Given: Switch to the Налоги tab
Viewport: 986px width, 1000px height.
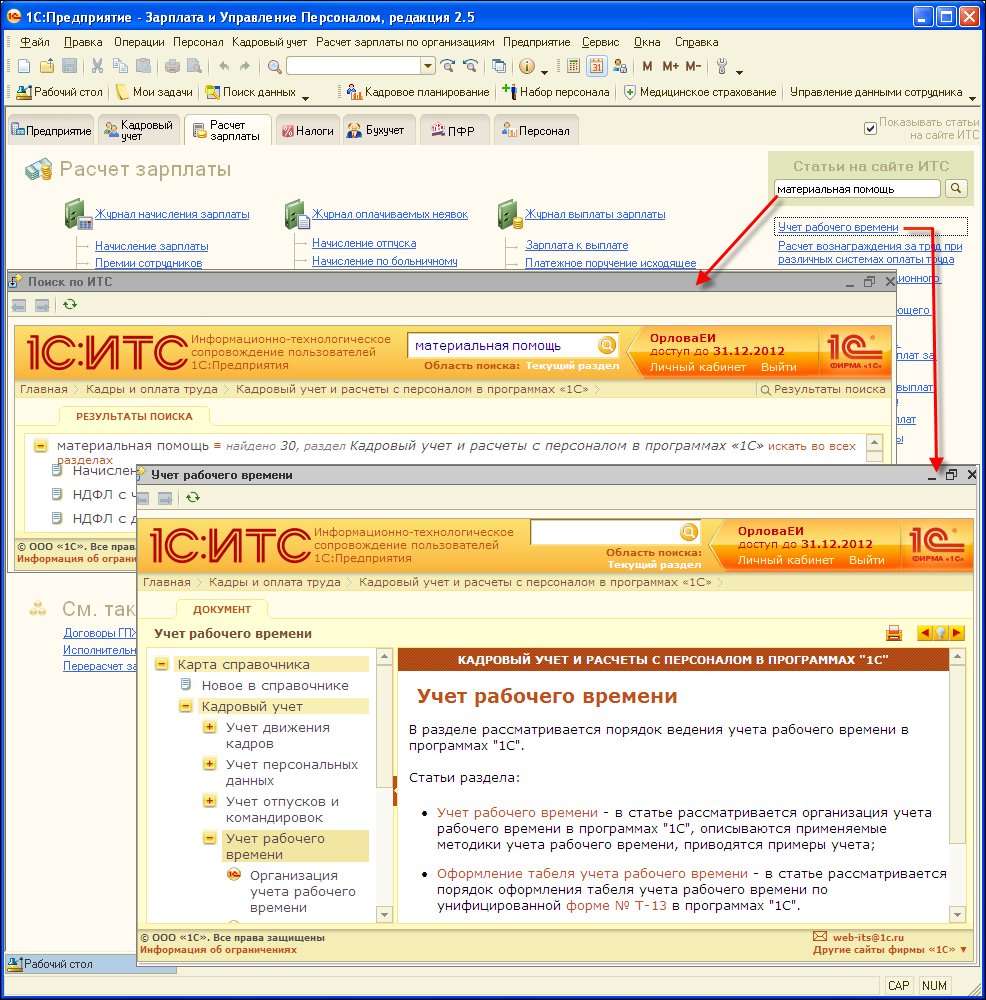Looking at the screenshot, I should (x=308, y=131).
